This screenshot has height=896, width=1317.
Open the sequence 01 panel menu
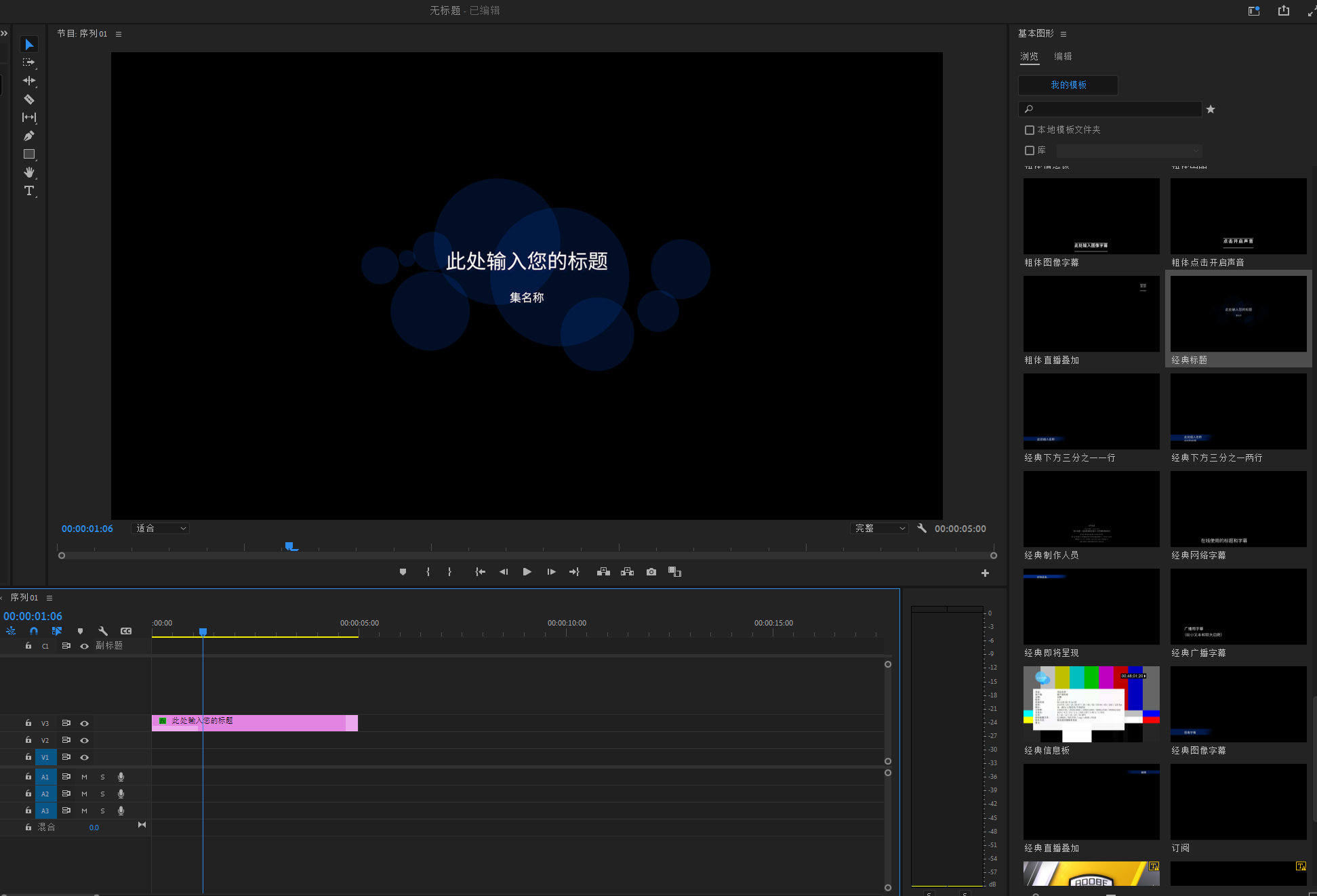49,598
